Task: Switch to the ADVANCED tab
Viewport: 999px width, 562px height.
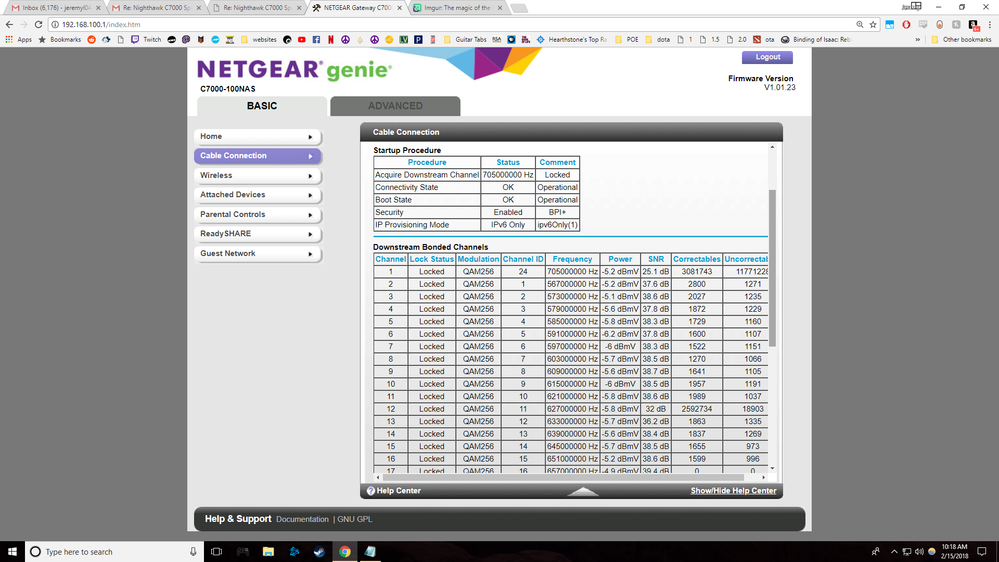Action: point(395,106)
